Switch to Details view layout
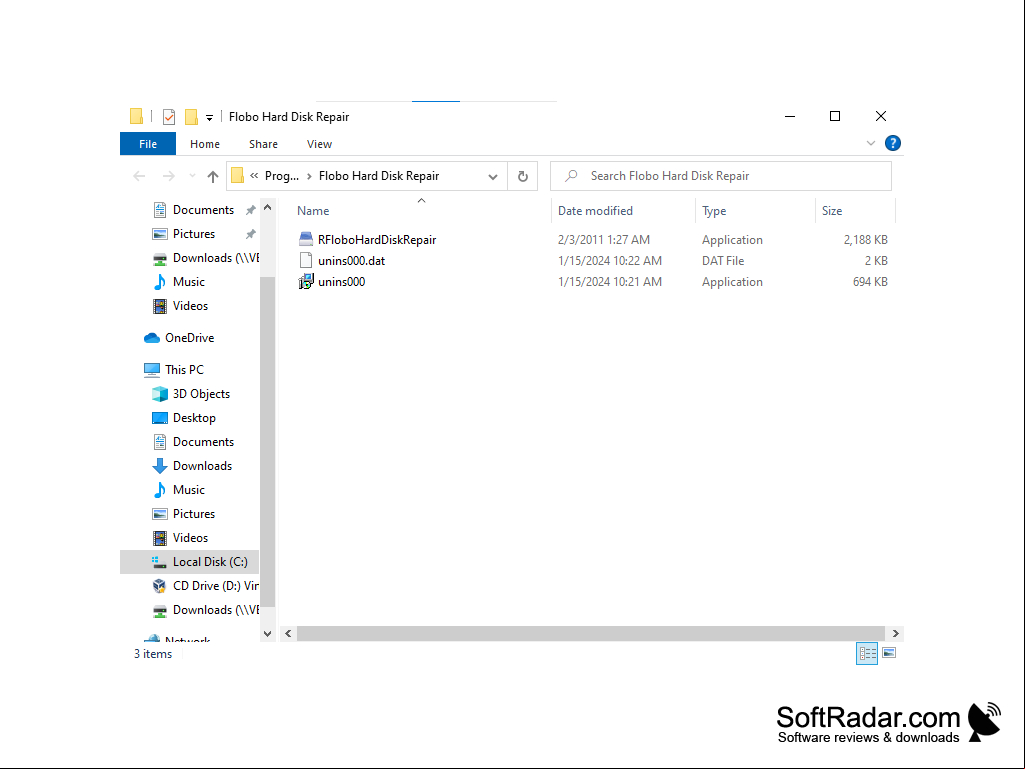 867,653
